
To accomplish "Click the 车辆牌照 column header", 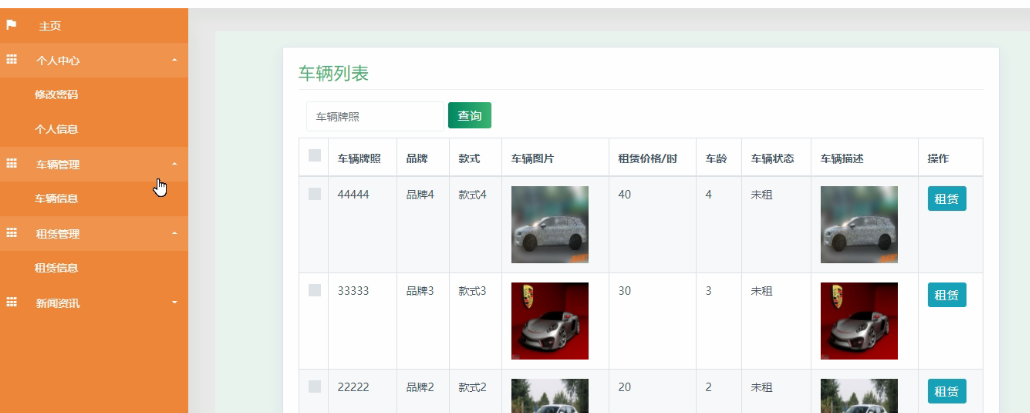I will coord(359,159).
